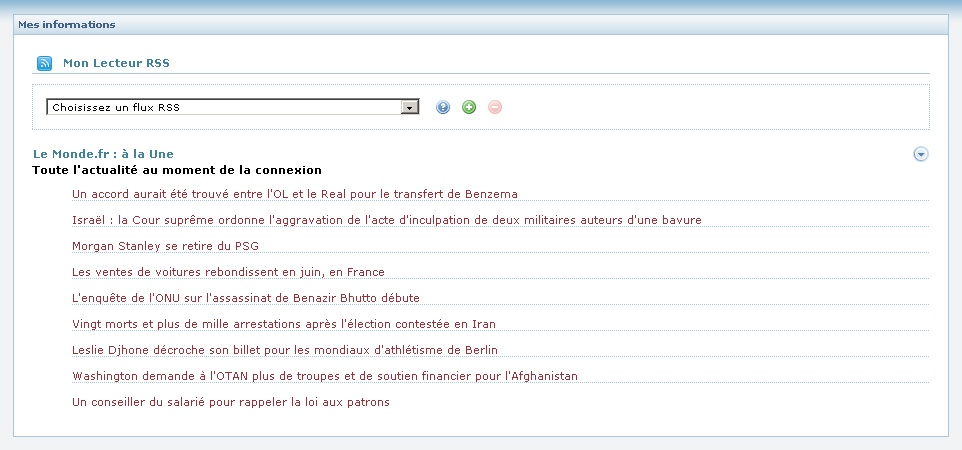Image resolution: width=962 pixels, height=450 pixels.
Task: Open article about Benzema transfer to Real
Action: (x=295, y=194)
